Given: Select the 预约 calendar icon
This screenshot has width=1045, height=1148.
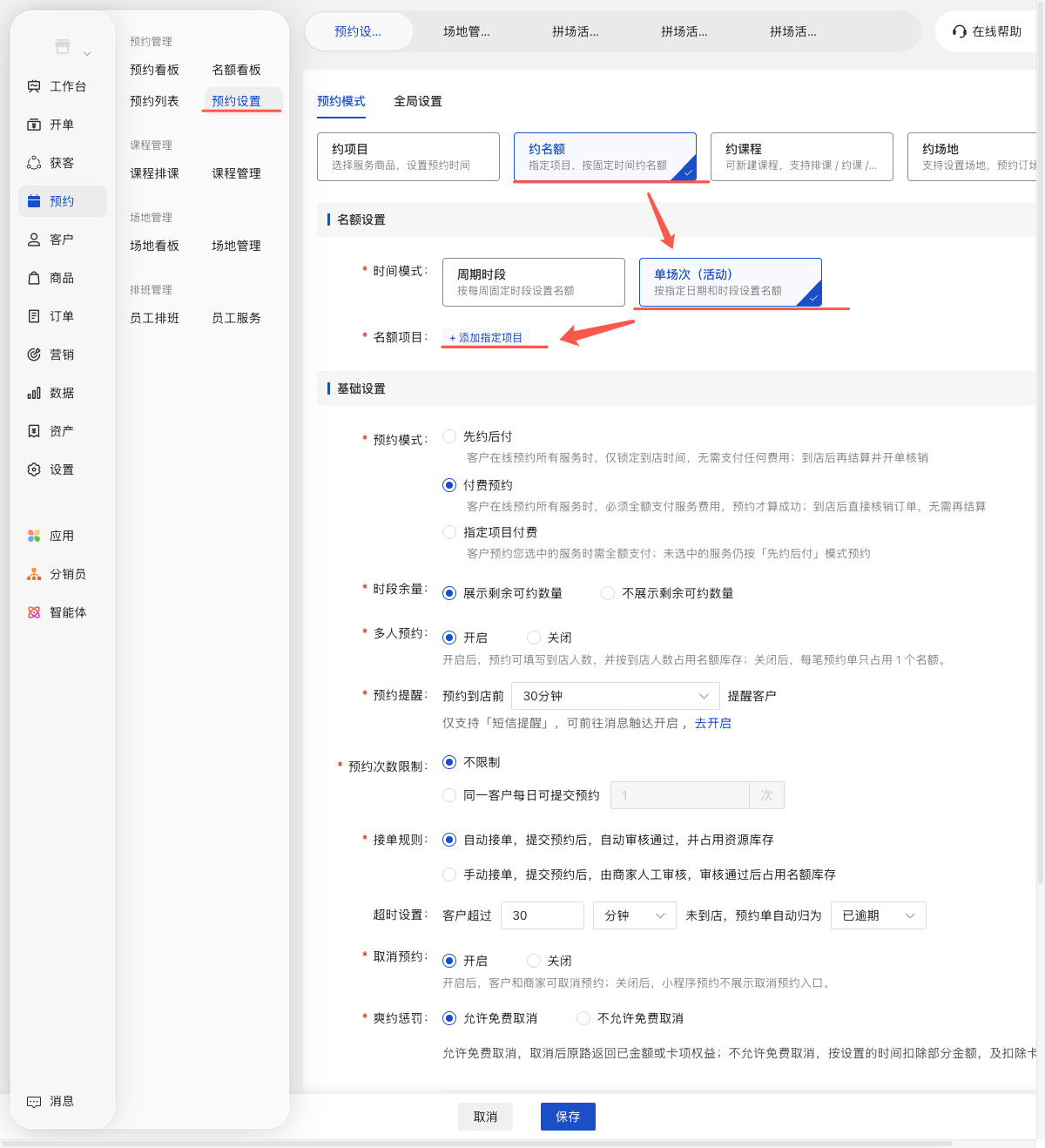Looking at the screenshot, I should tap(34, 201).
